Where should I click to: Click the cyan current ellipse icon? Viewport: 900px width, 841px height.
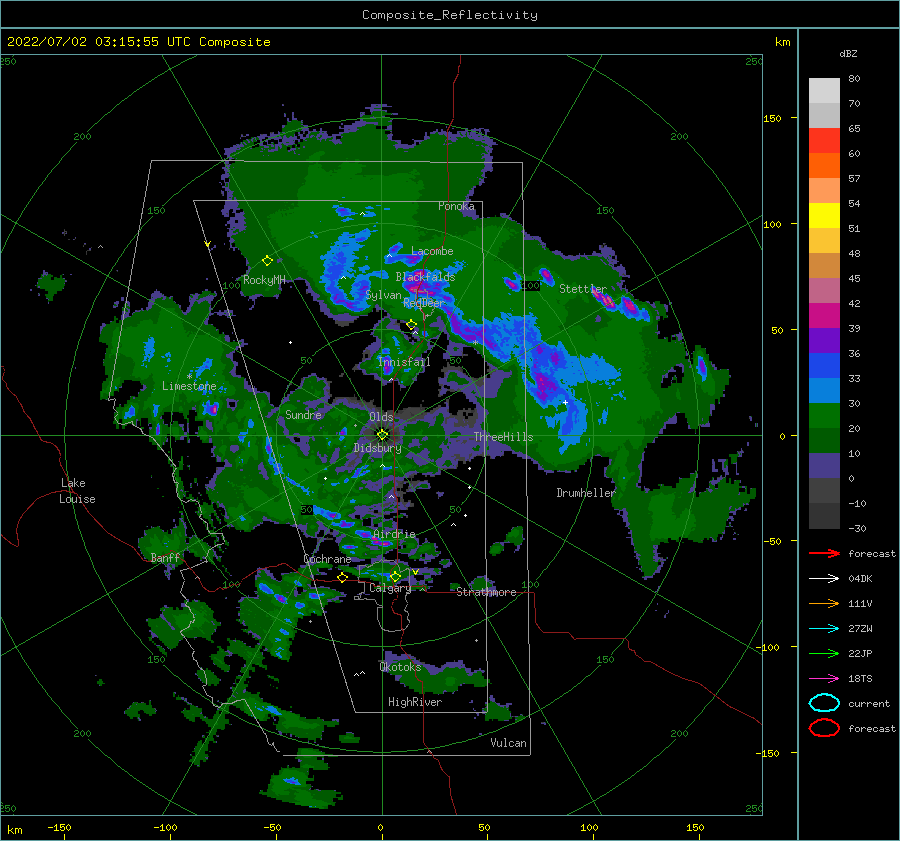pos(824,703)
